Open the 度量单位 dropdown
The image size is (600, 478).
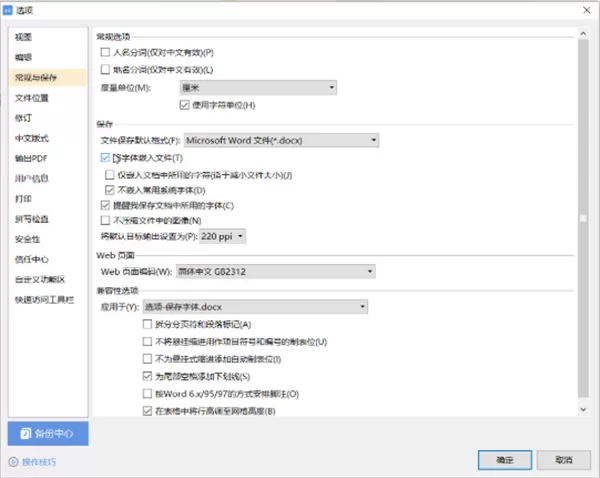pyautogui.click(x=258, y=88)
